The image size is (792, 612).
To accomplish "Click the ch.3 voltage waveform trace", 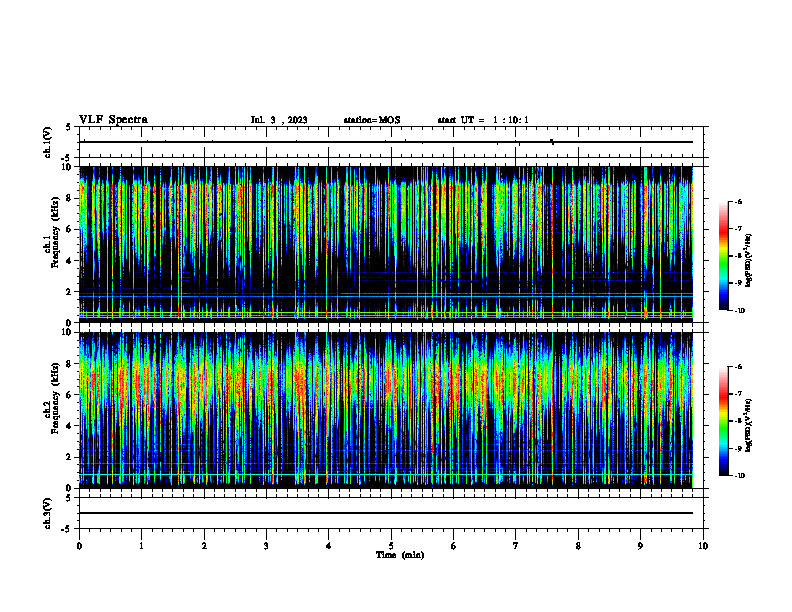I will tap(386, 513).
